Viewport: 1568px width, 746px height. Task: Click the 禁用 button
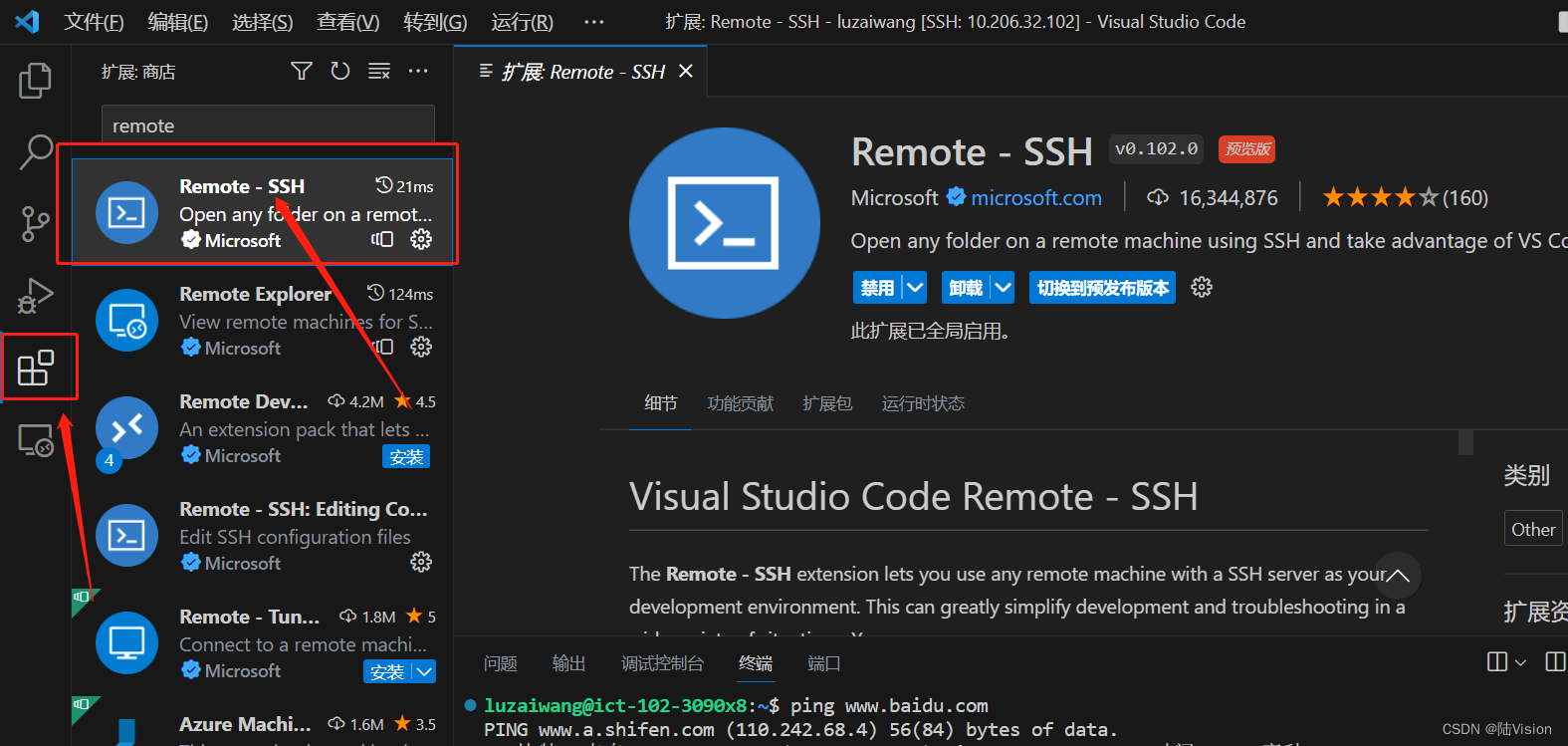(877, 288)
